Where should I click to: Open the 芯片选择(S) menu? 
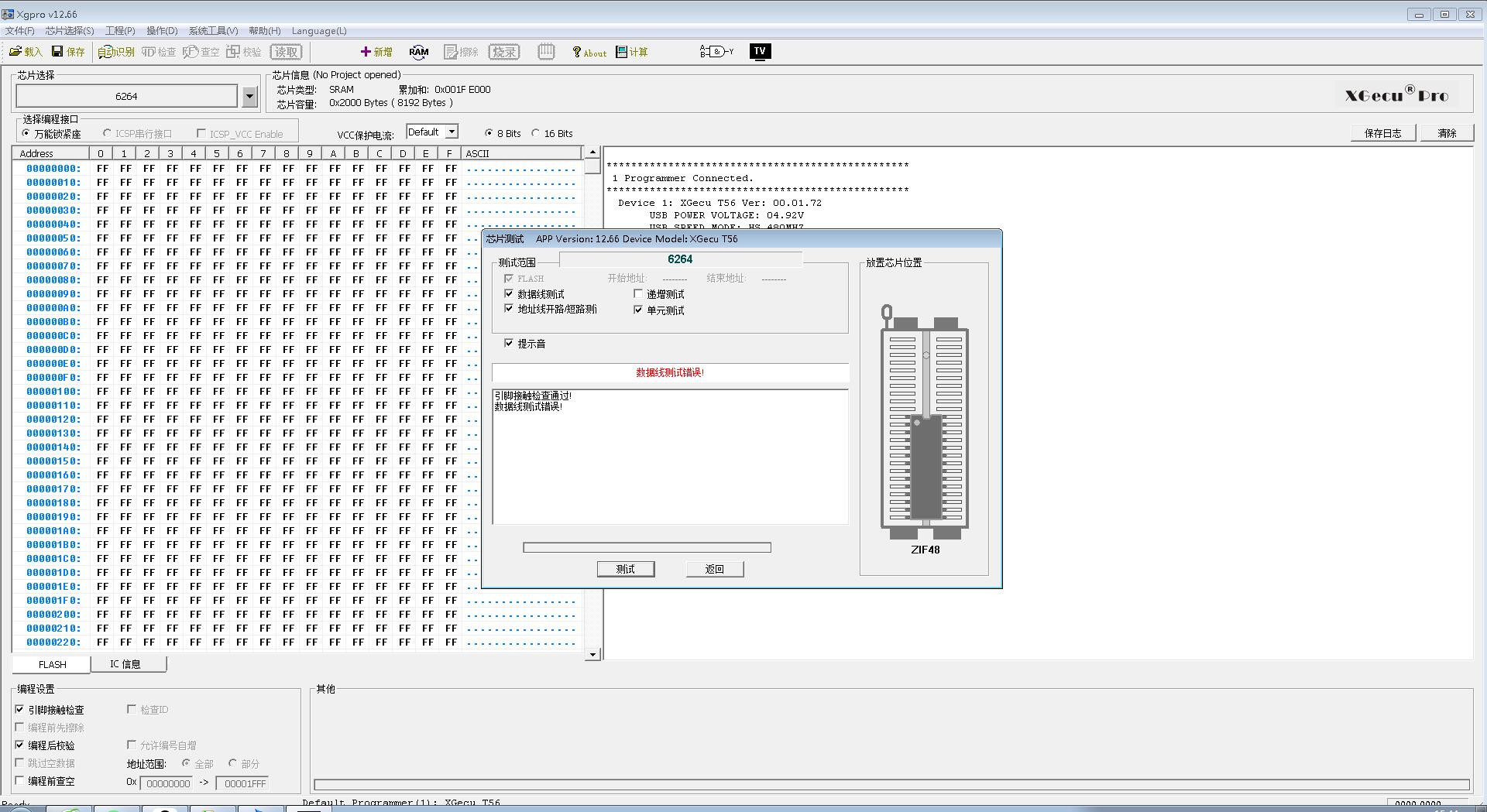coord(70,31)
